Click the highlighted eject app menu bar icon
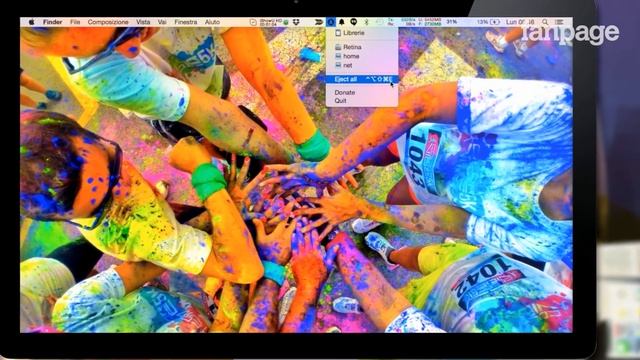Screen dimensions: 640x360 (x=331, y=22)
